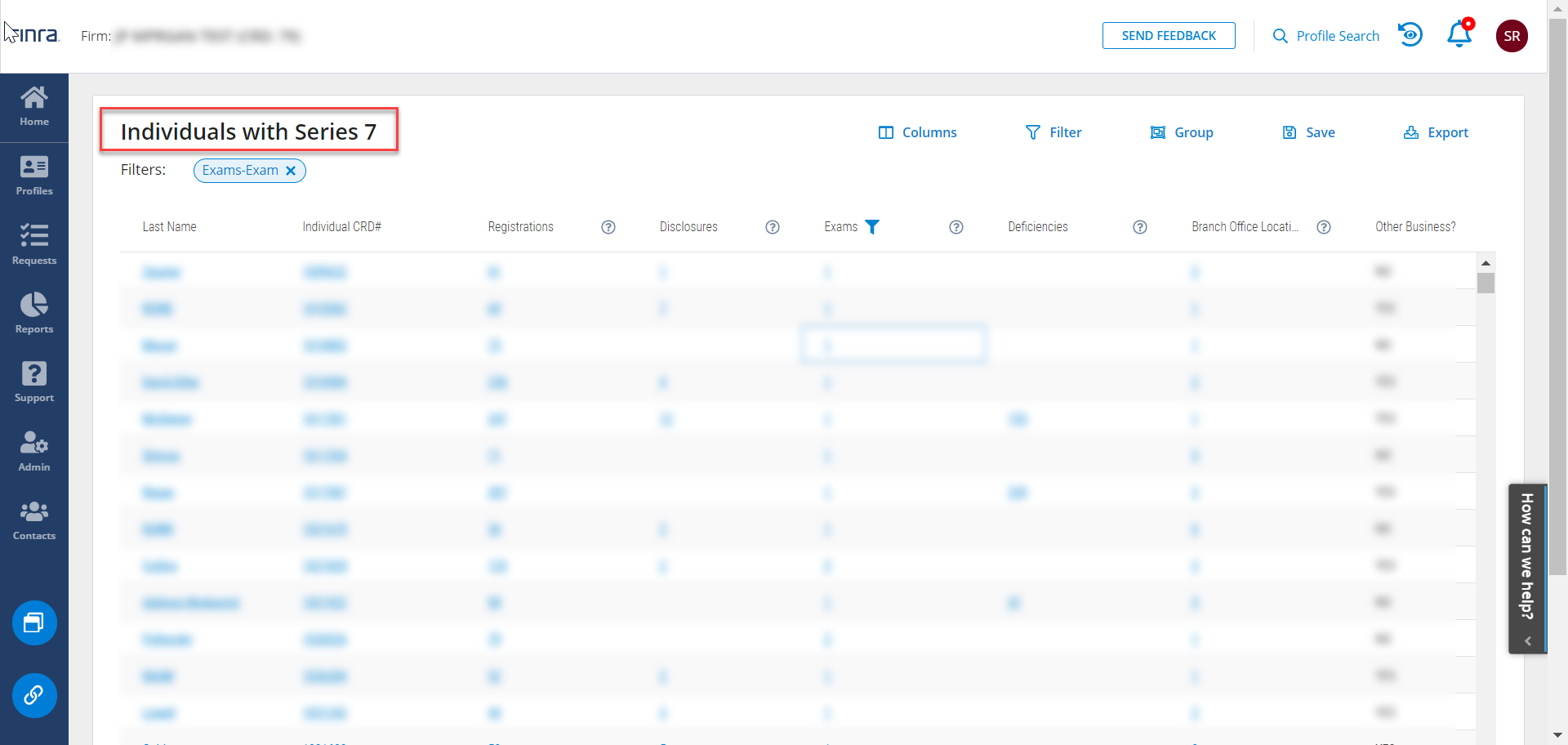The image size is (1568, 745).
Task: Open the blue windows stack button
Action: tap(34, 623)
